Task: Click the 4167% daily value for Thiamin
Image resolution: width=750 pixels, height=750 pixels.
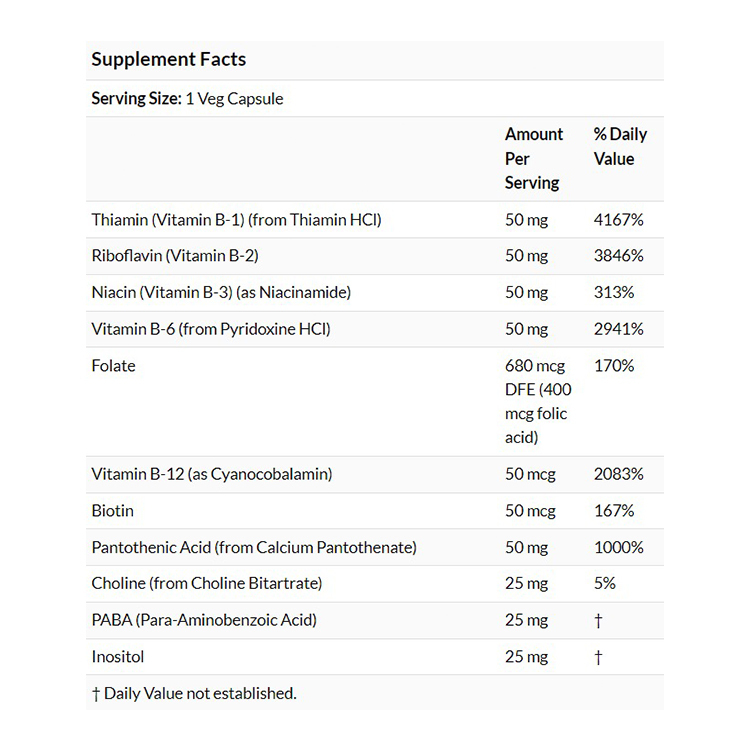Action: pyautogui.click(x=618, y=219)
